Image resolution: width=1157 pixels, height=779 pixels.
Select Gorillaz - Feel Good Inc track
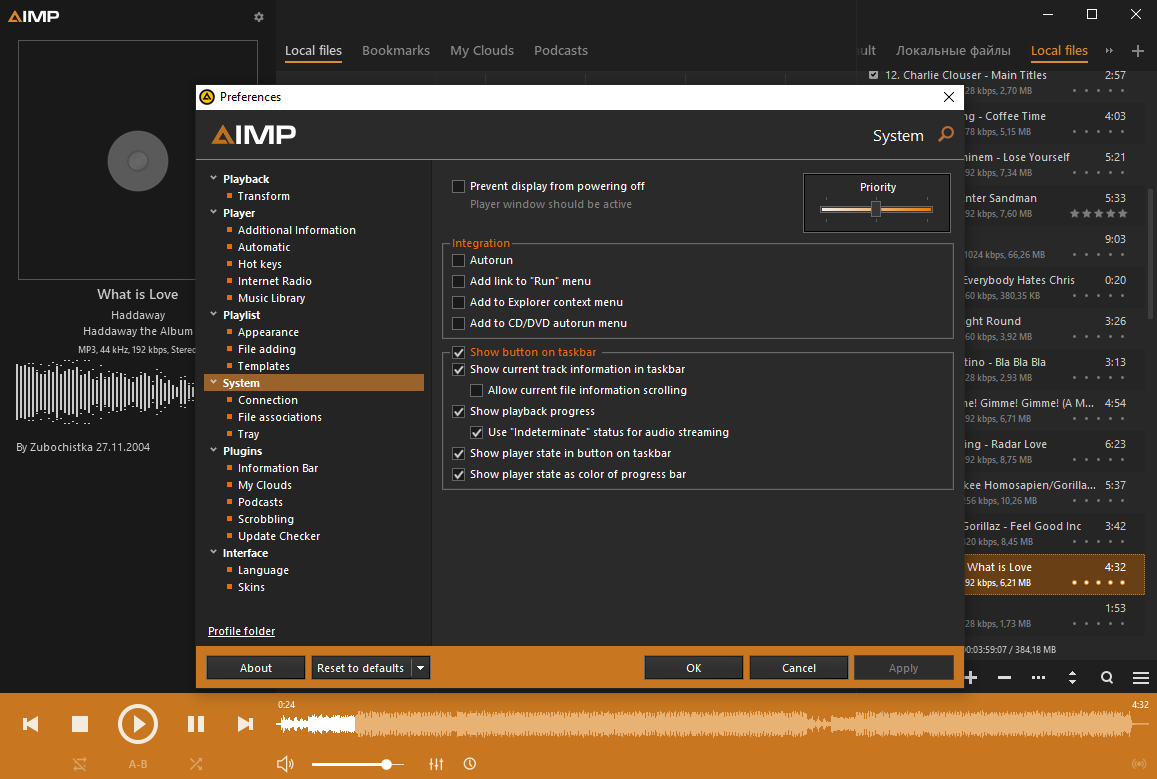pyautogui.click(x=1054, y=533)
